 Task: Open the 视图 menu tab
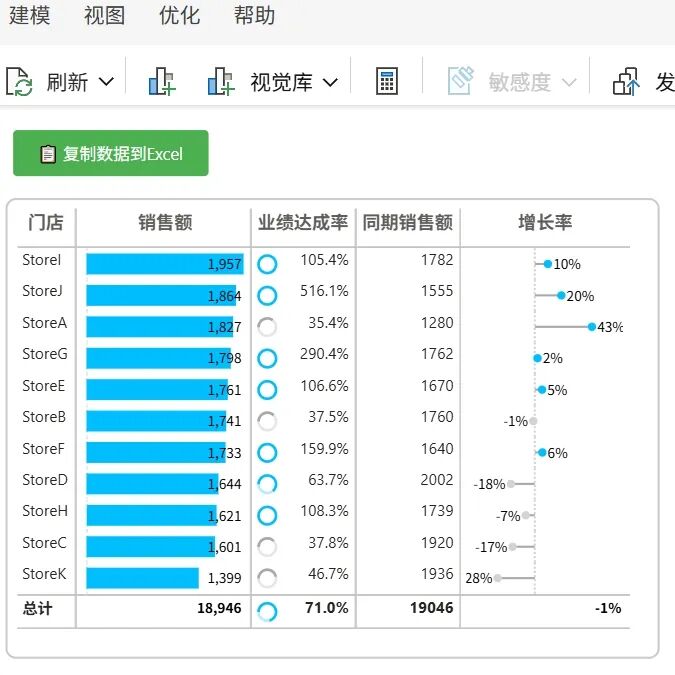tap(105, 15)
